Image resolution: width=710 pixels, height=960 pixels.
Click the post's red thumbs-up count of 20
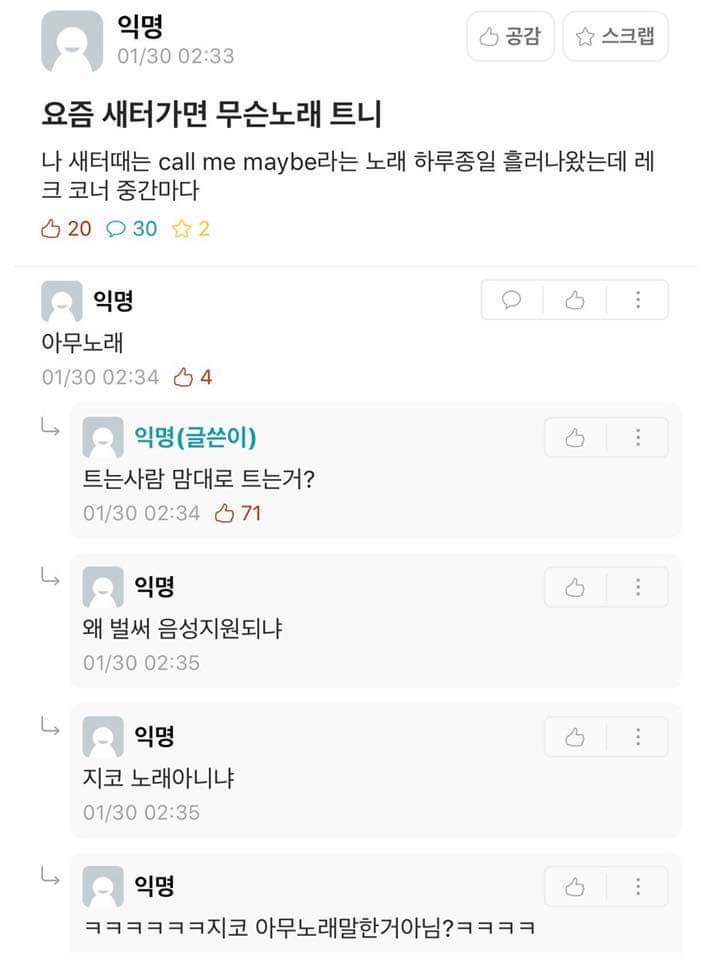point(66,229)
